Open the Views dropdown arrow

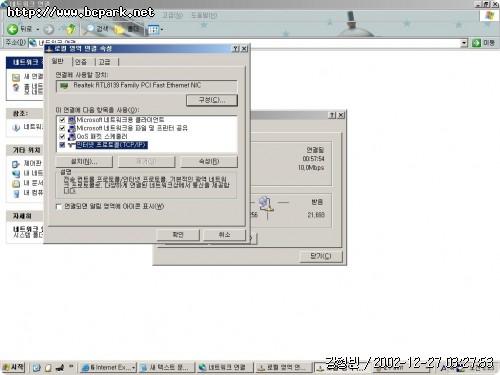point(162,30)
